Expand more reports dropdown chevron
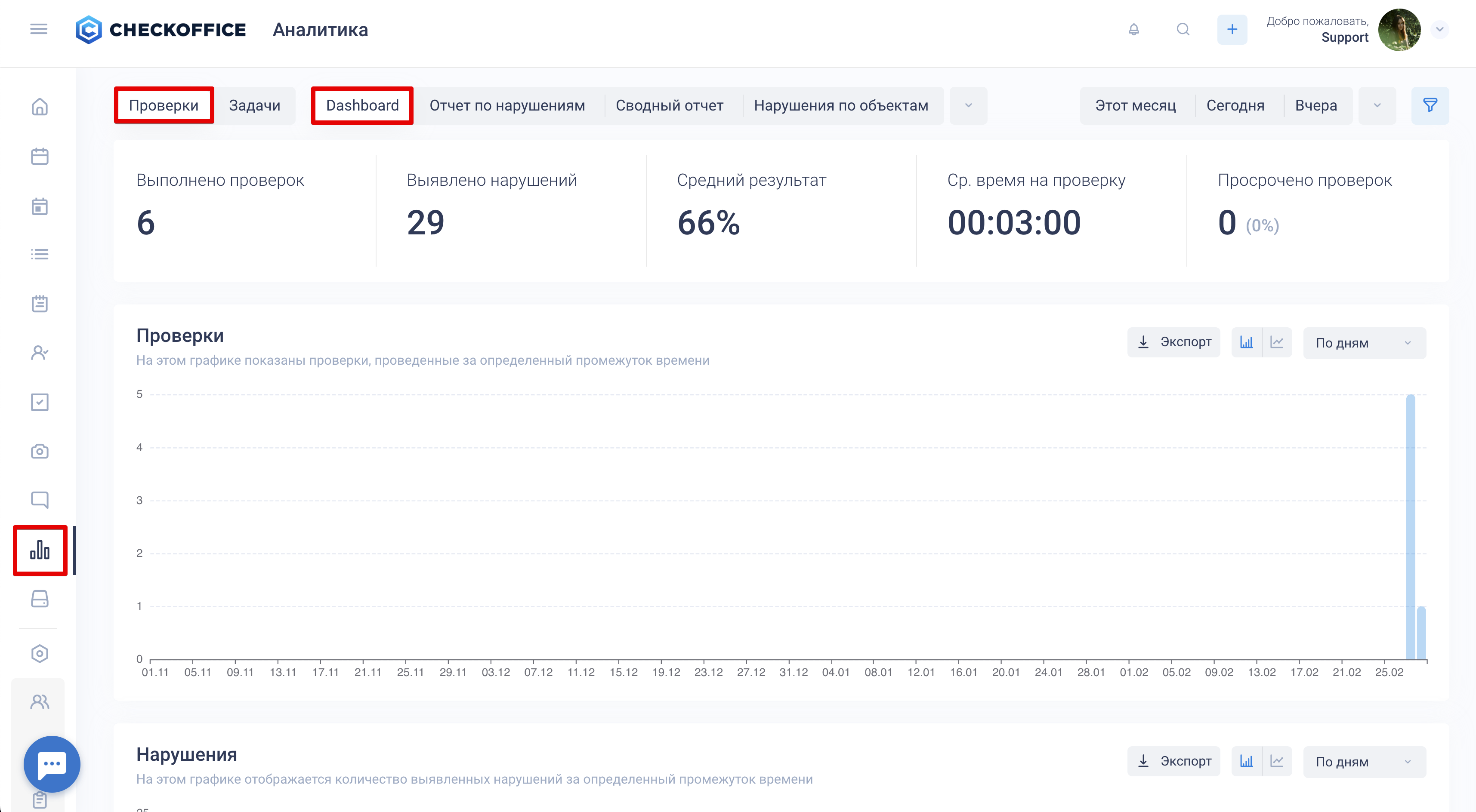Viewport: 1476px width, 812px height. coord(968,105)
